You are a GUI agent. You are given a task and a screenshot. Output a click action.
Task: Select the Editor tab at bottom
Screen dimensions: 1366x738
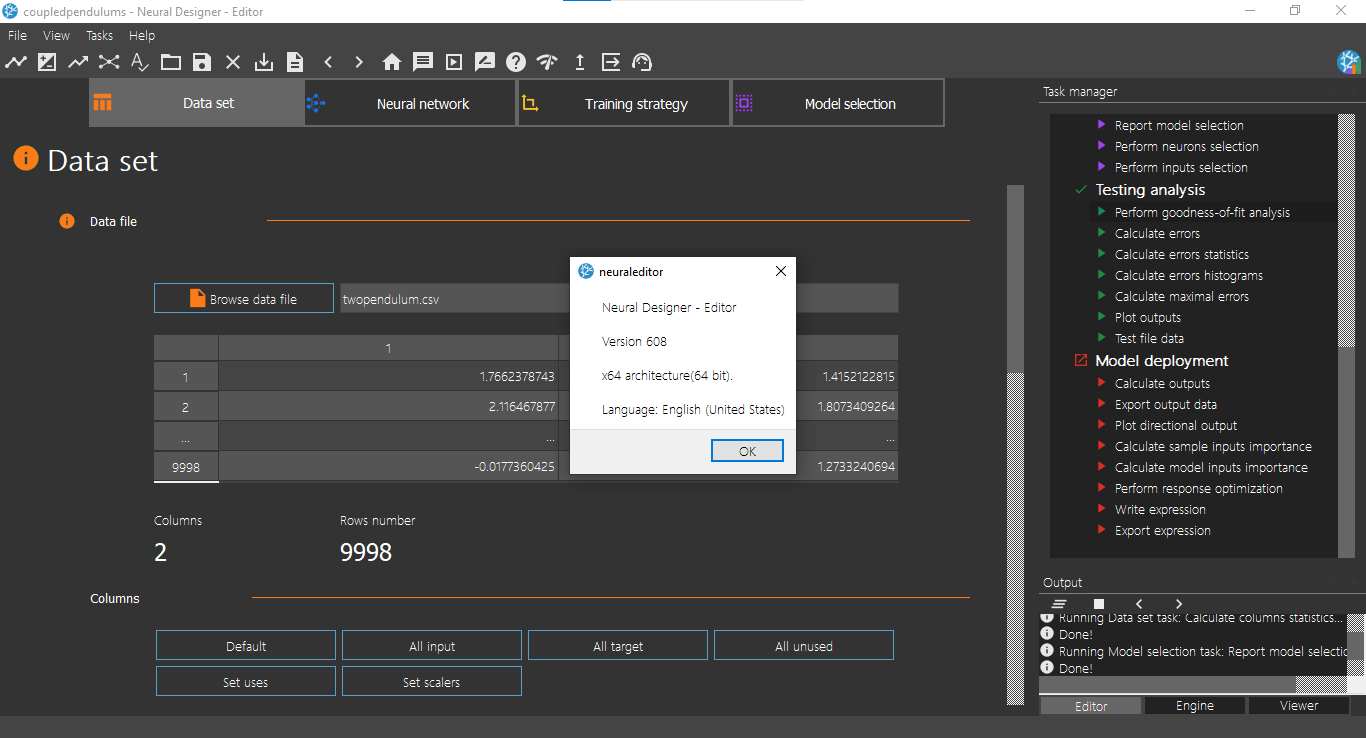pos(1091,705)
